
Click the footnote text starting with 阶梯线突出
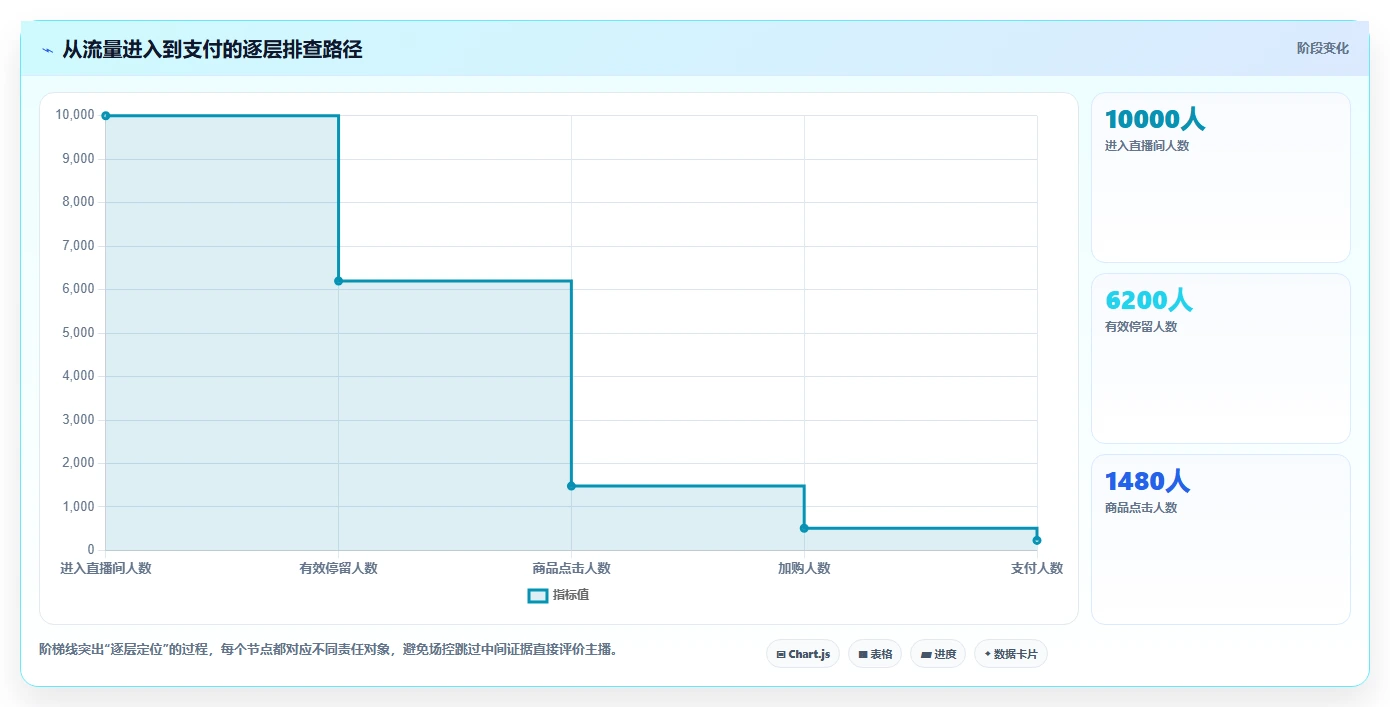[328, 649]
